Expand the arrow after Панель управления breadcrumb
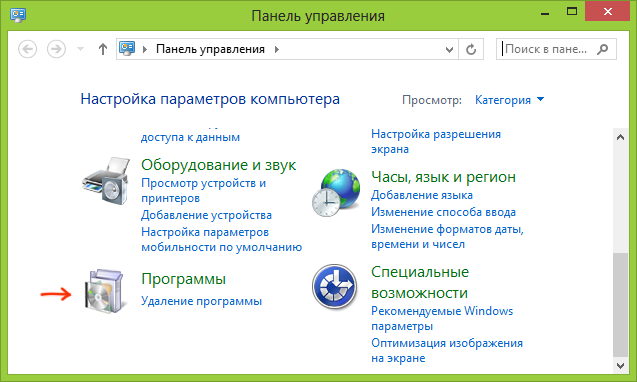This screenshot has height=382, width=637. coord(277,50)
